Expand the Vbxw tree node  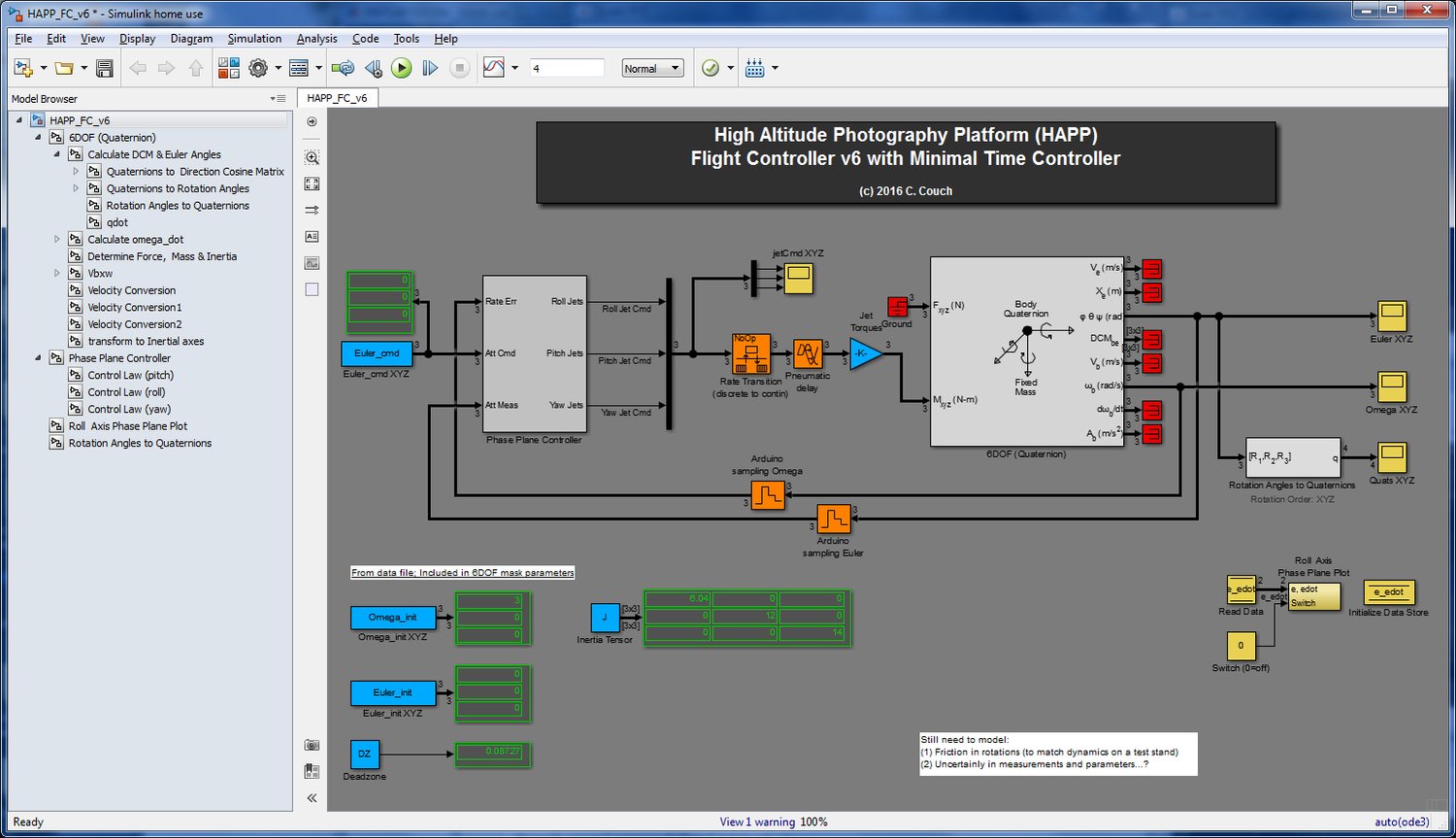pos(57,274)
